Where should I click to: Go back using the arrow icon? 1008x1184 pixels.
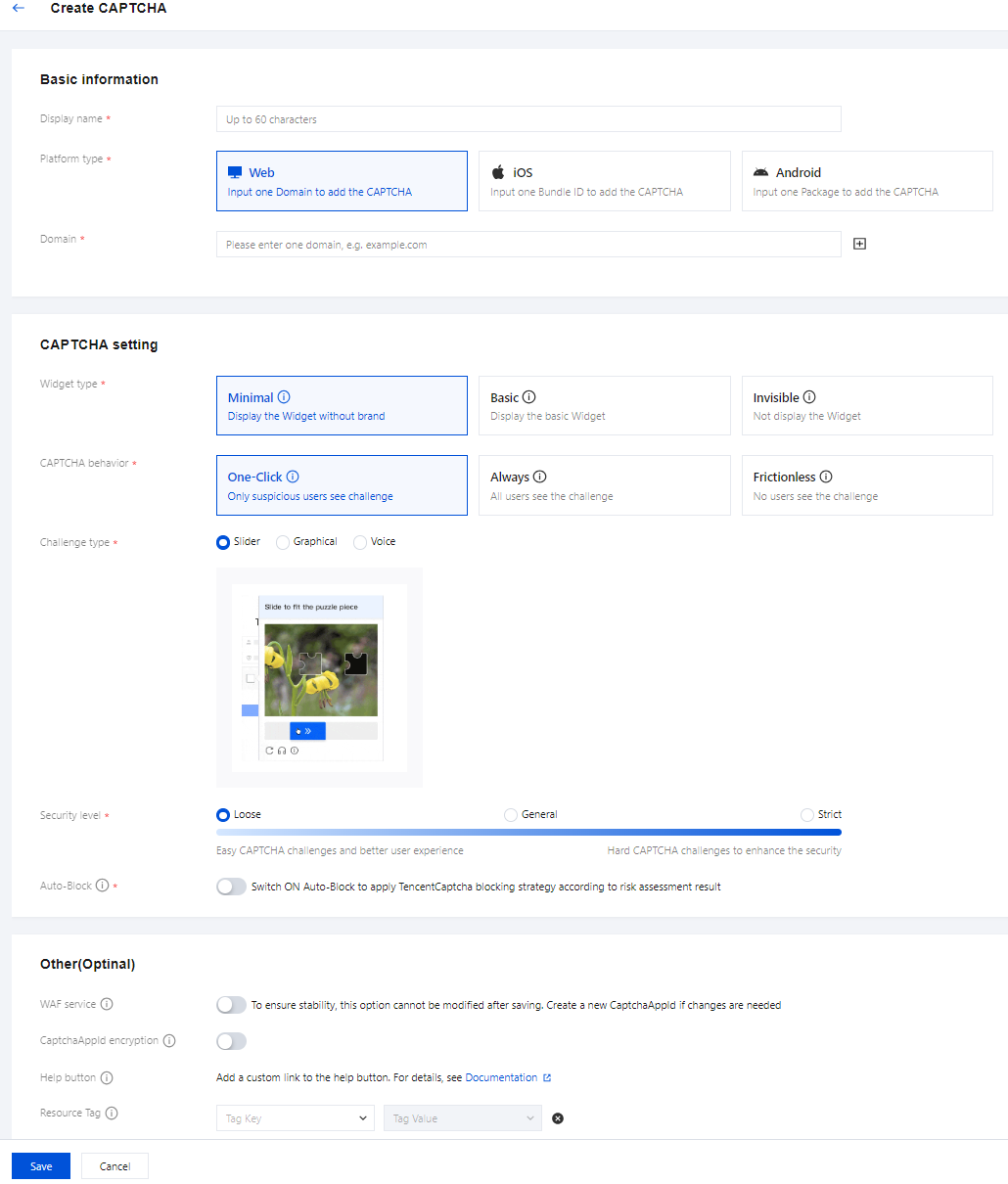(x=19, y=8)
